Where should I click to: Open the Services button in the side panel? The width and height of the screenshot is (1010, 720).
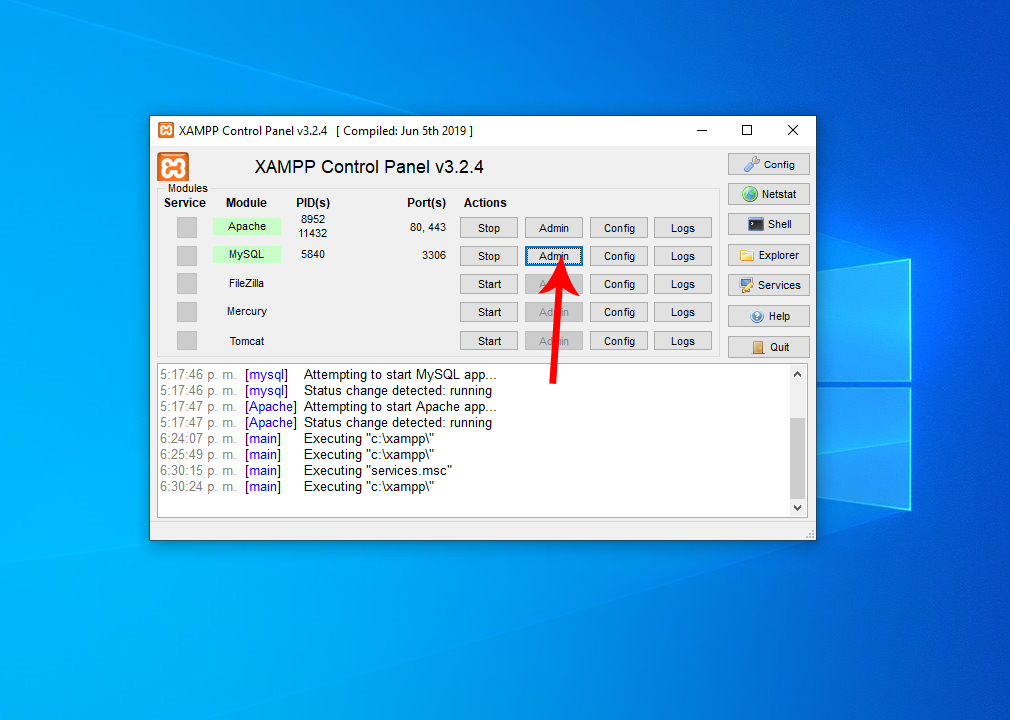pyautogui.click(x=768, y=285)
